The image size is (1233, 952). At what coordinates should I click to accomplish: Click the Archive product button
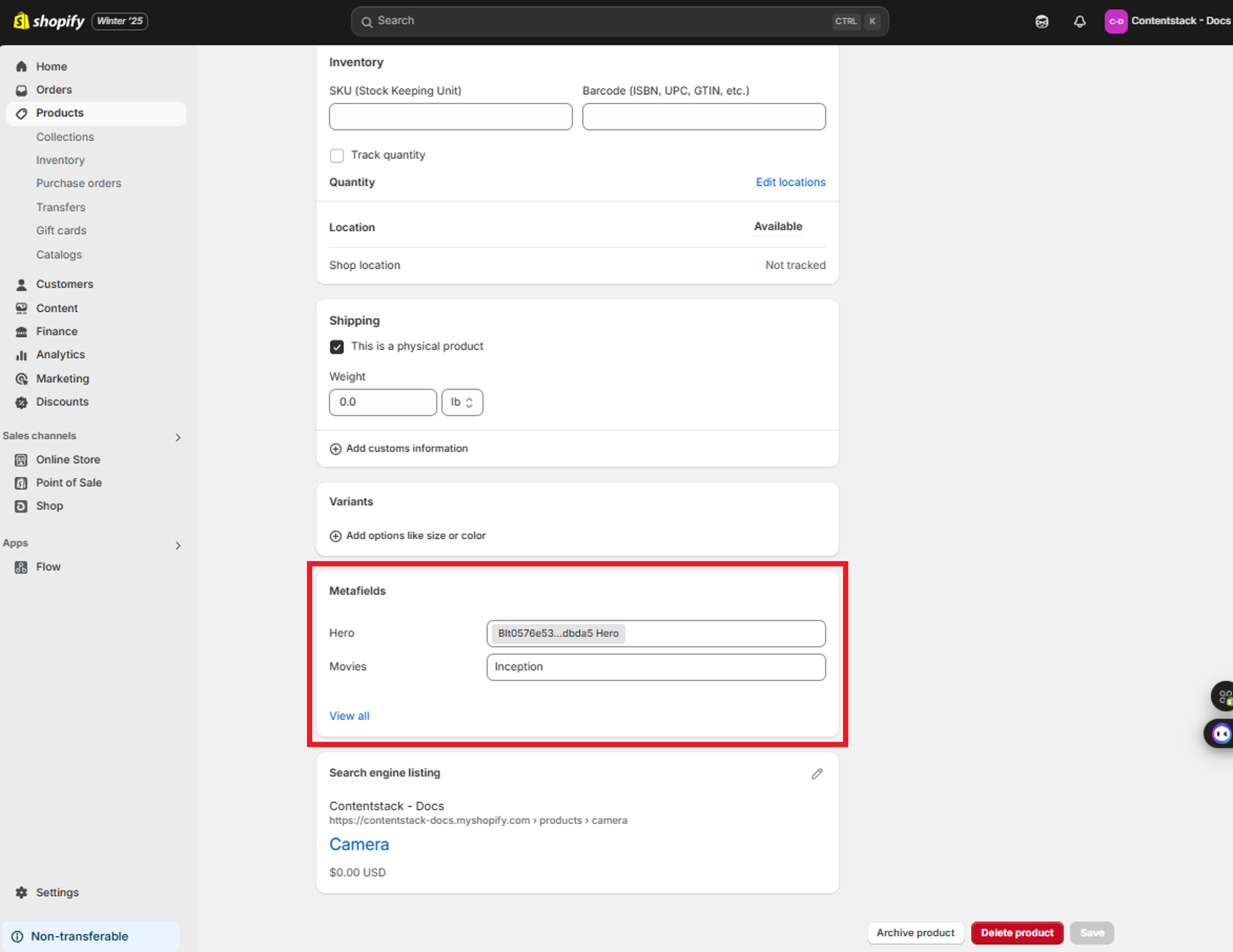tap(915, 933)
